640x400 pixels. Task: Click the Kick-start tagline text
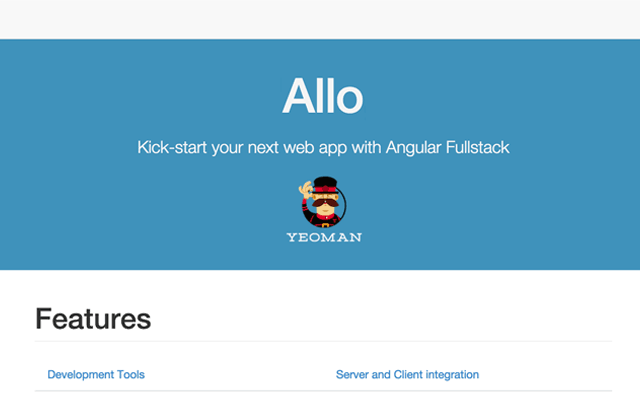(323, 148)
